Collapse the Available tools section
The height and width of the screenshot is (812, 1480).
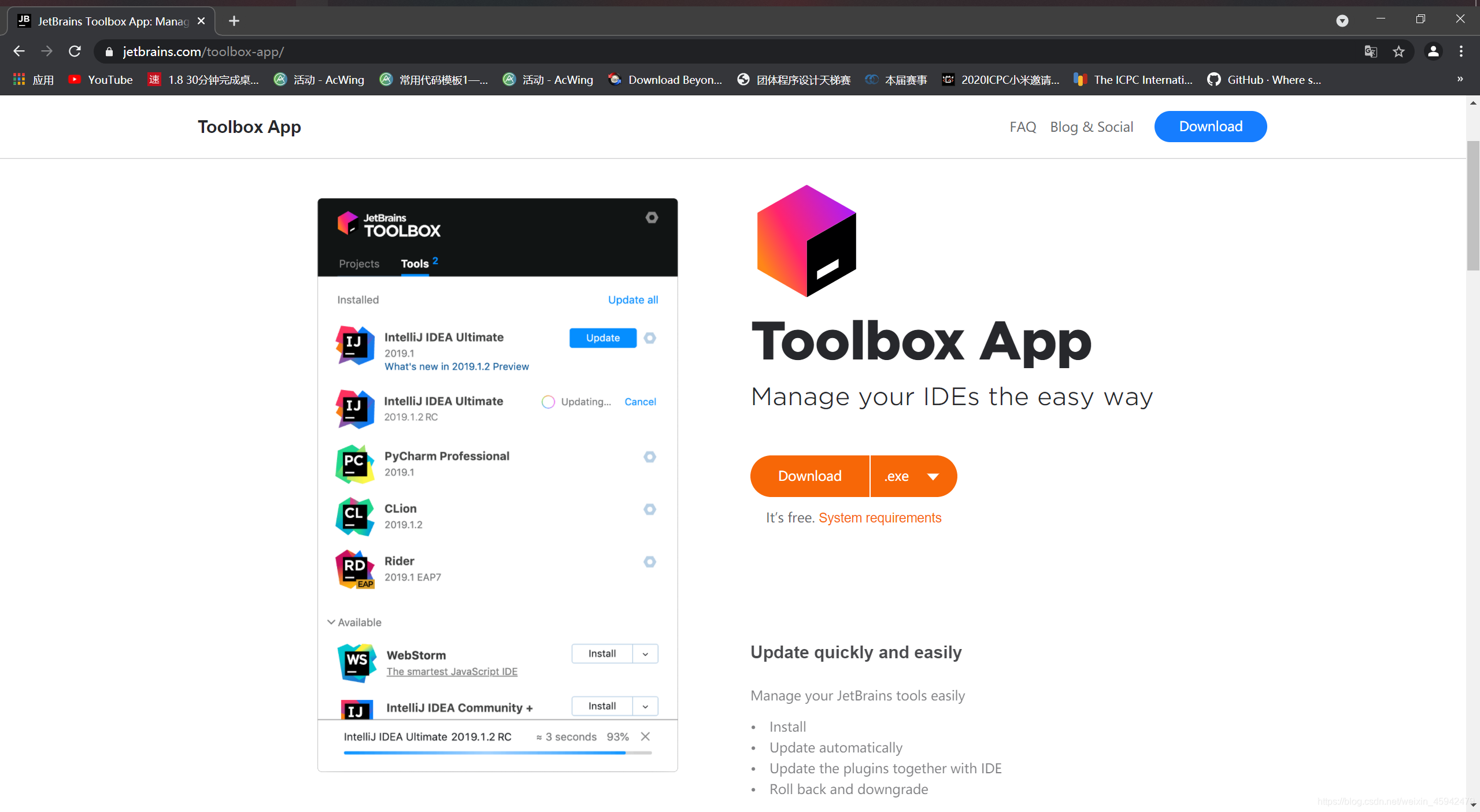[331, 622]
